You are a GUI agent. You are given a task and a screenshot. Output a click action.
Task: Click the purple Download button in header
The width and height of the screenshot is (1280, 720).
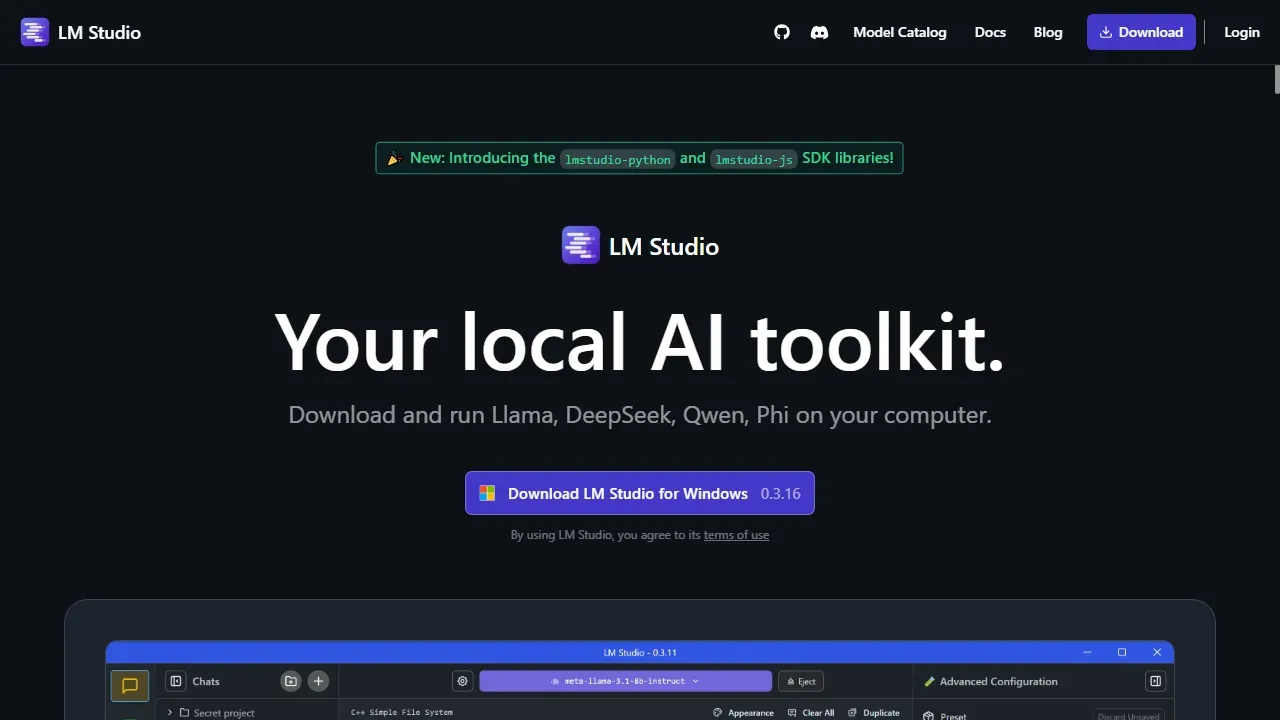click(x=1141, y=32)
